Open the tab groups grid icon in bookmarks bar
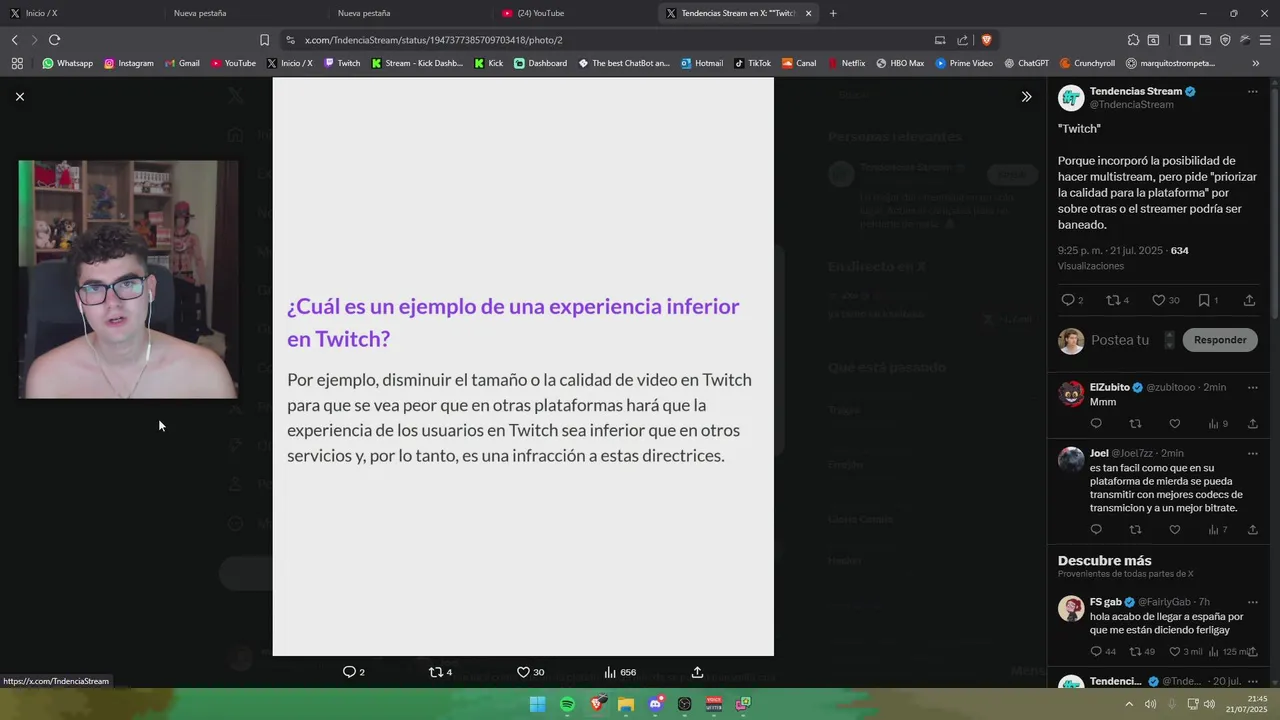1280x720 pixels. coord(17,63)
